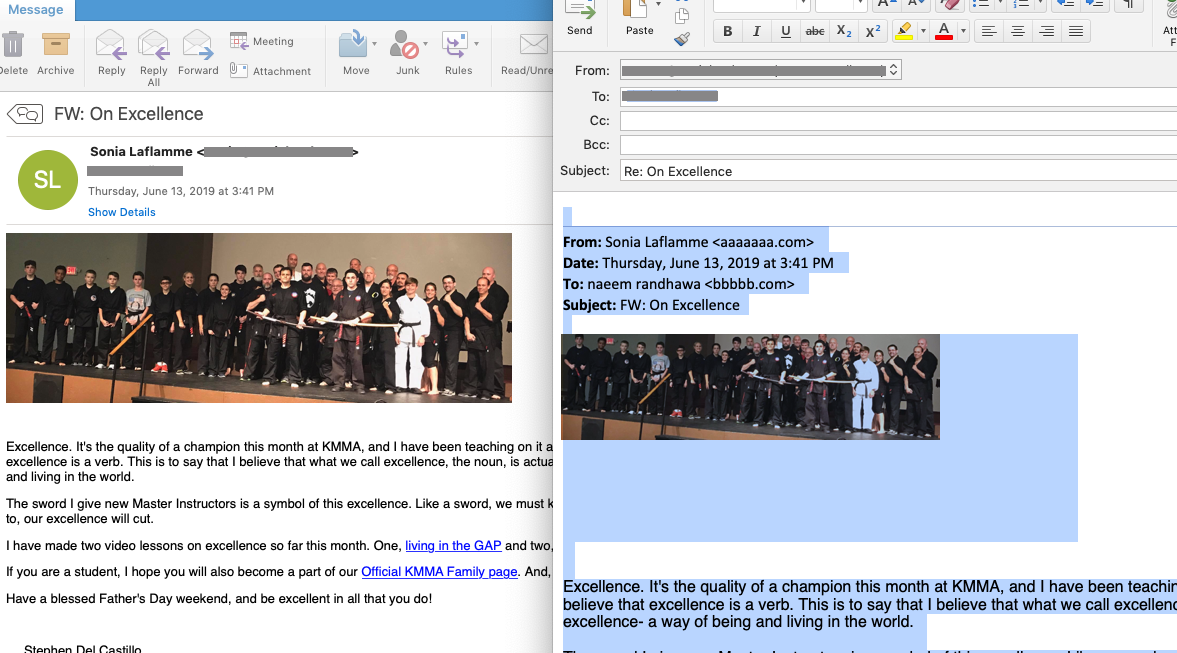Click into the Bcc field

click(x=898, y=145)
